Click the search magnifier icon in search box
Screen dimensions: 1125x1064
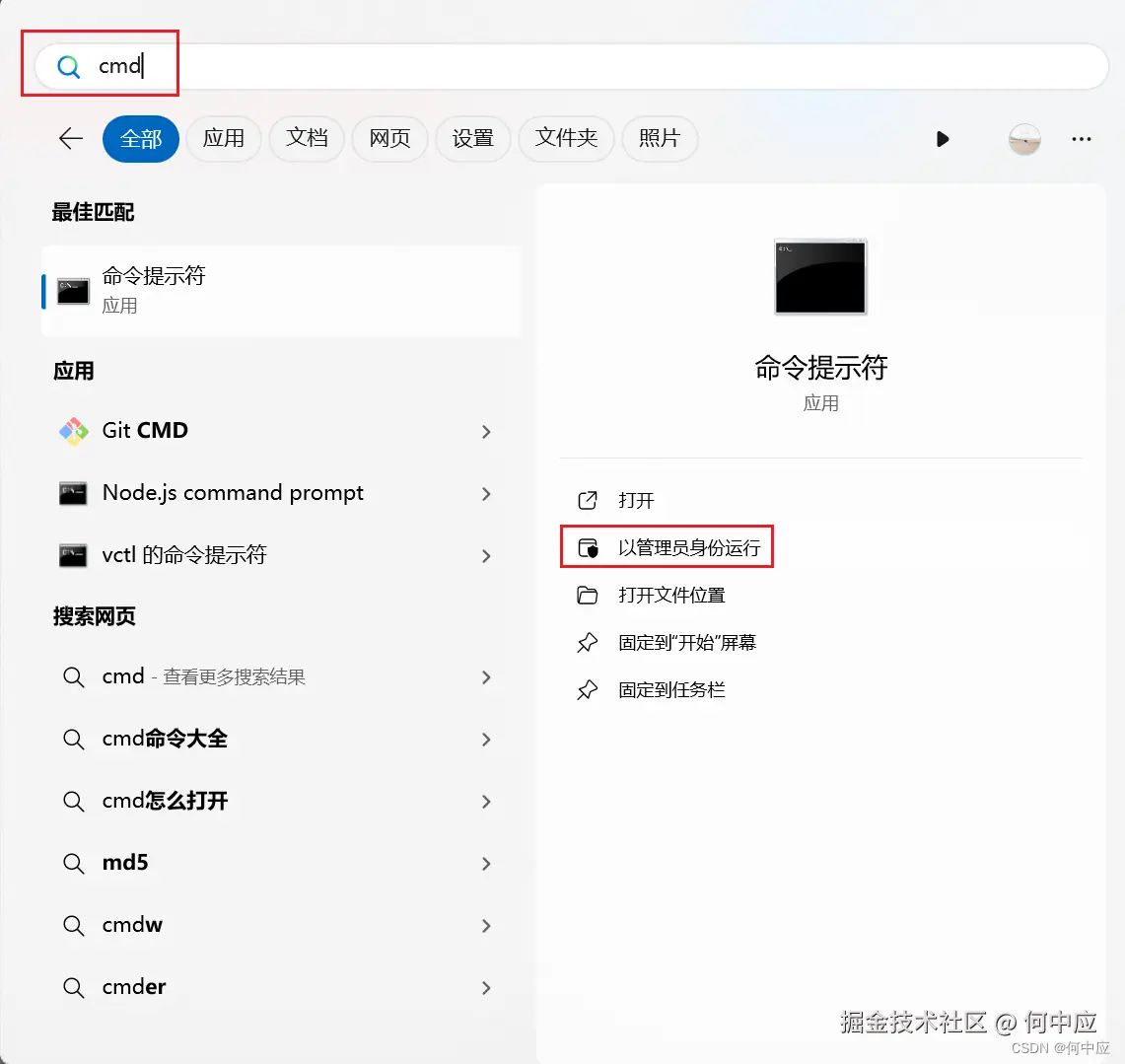click(67, 65)
